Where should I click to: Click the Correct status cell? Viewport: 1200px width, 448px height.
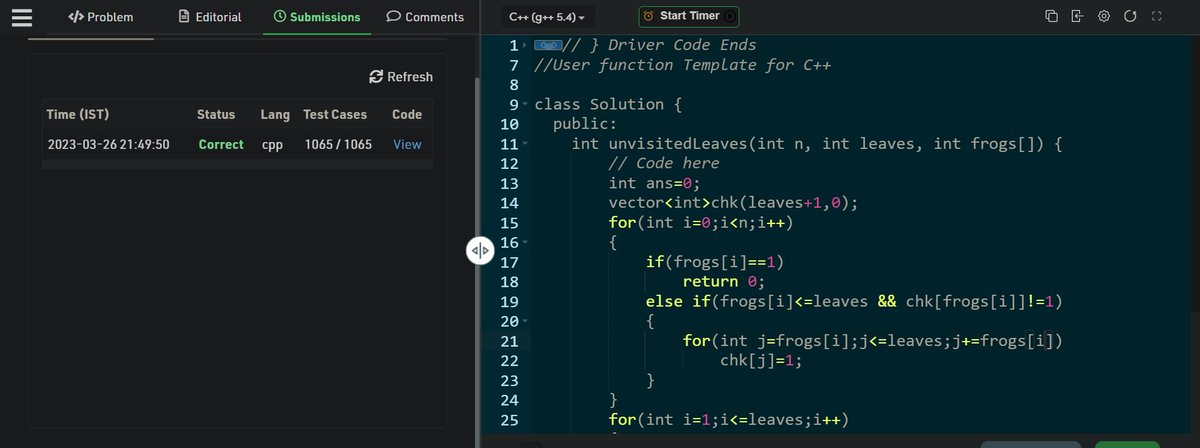(x=221, y=144)
